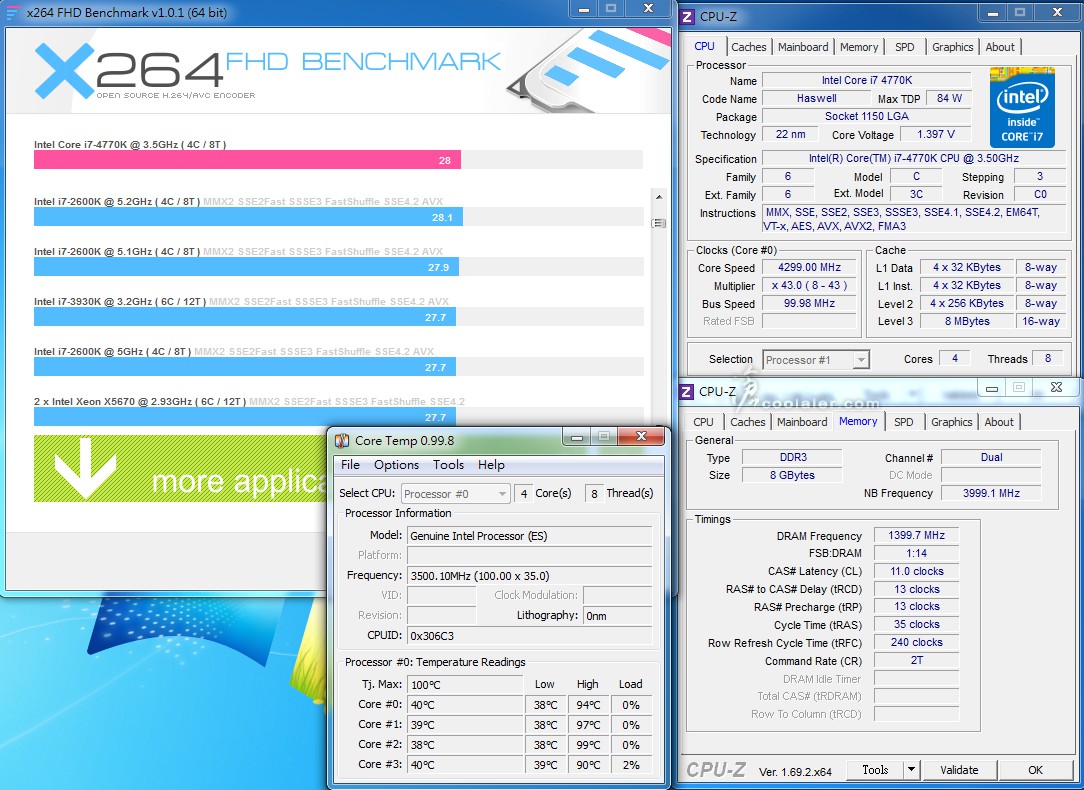Screen dimensions: 1084x790
Task: Open the File menu in Core Temp
Action: tap(351, 464)
